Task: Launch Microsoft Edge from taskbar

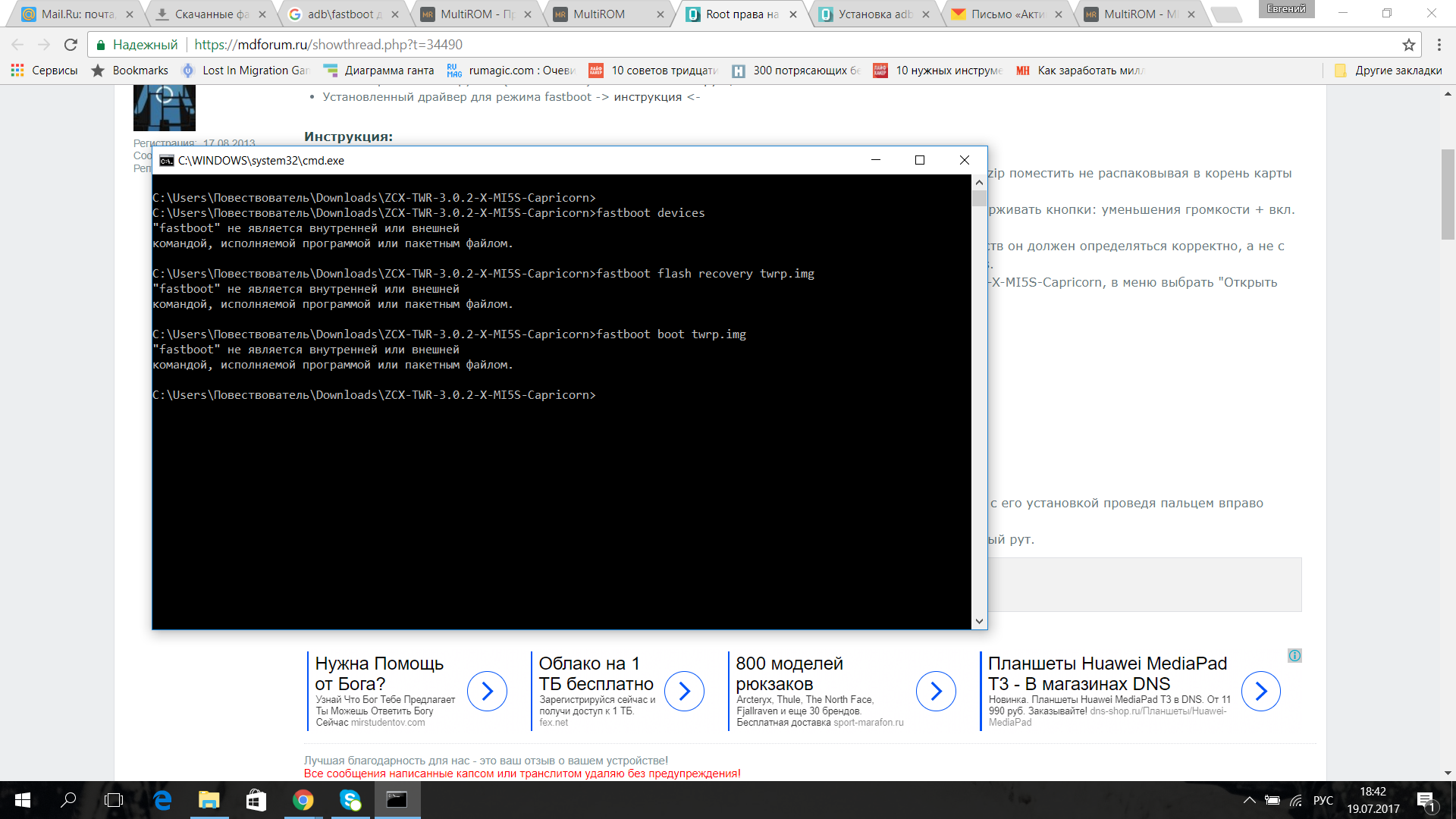Action: 162,800
